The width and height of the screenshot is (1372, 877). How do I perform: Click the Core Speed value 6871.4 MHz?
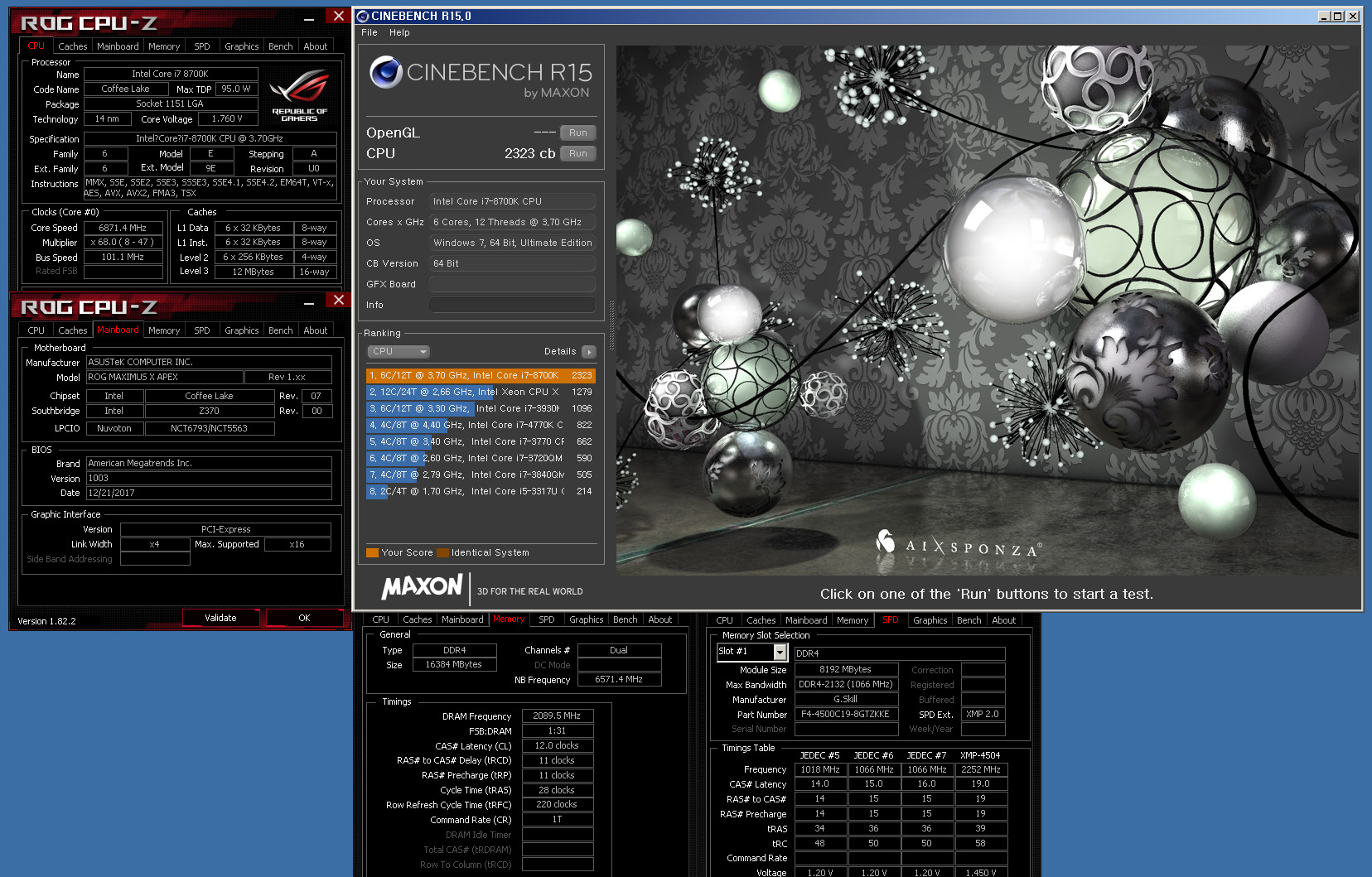[123, 228]
